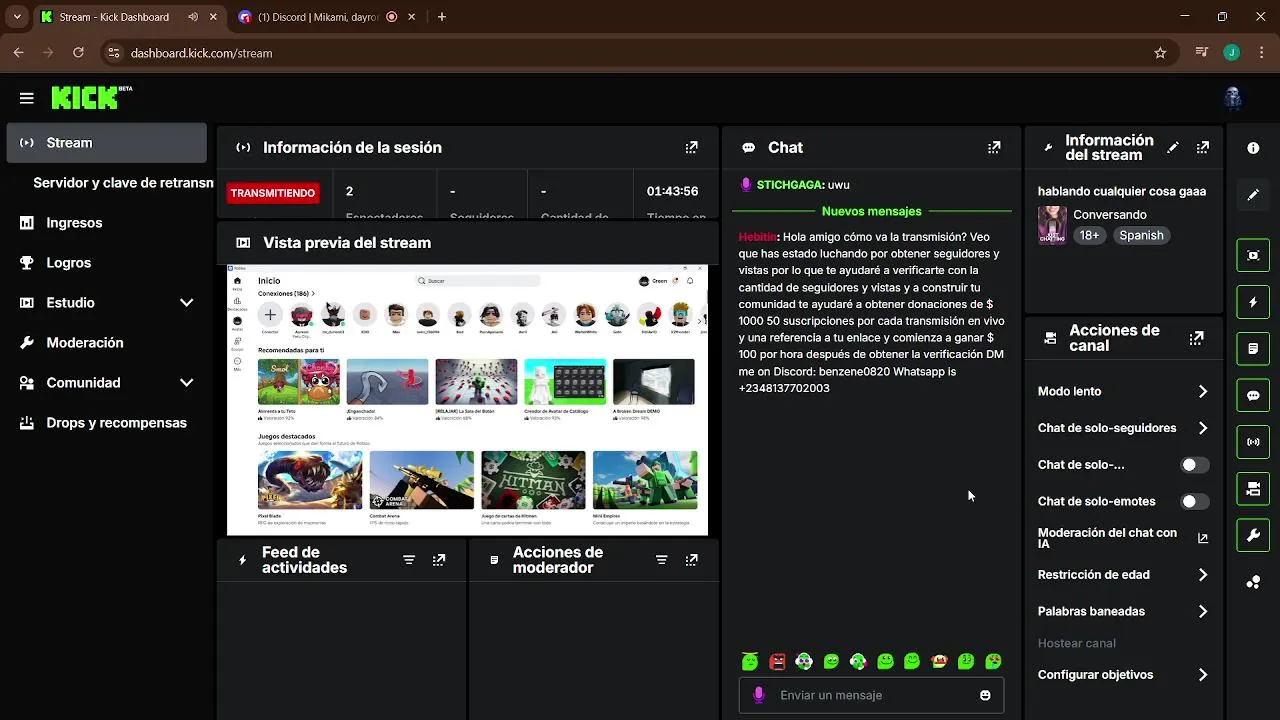The width and height of the screenshot is (1280, 720).
Task: Click the Conversando category name
Action: coord(1110,215)
